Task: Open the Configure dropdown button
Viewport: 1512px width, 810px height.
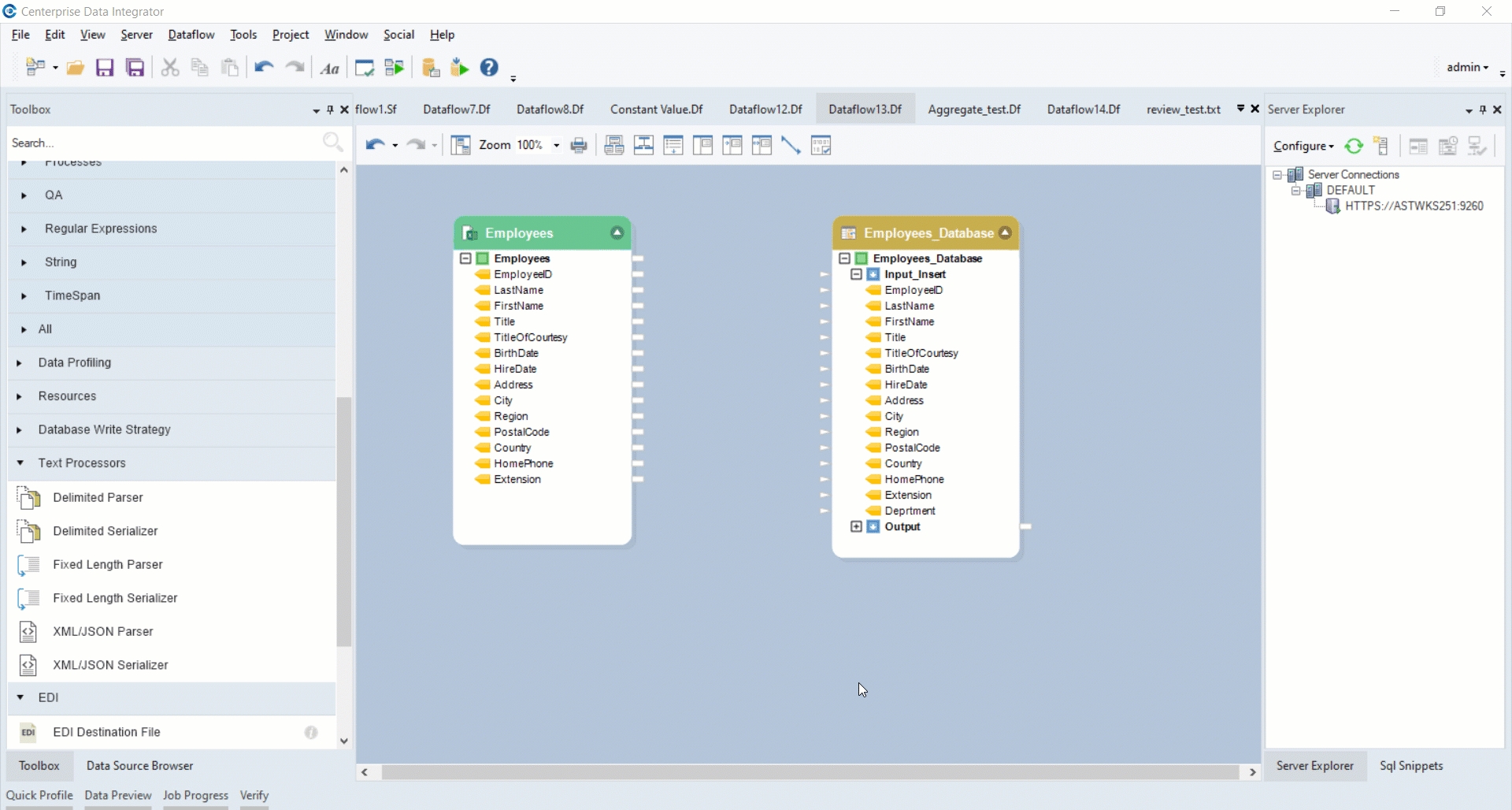Action: point(1303,147)
